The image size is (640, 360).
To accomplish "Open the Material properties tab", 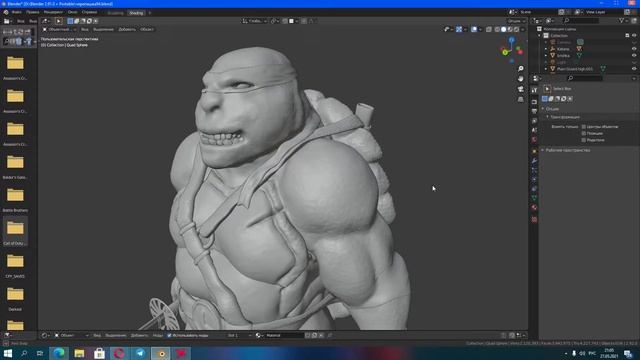I will click(x=534, y=208).
